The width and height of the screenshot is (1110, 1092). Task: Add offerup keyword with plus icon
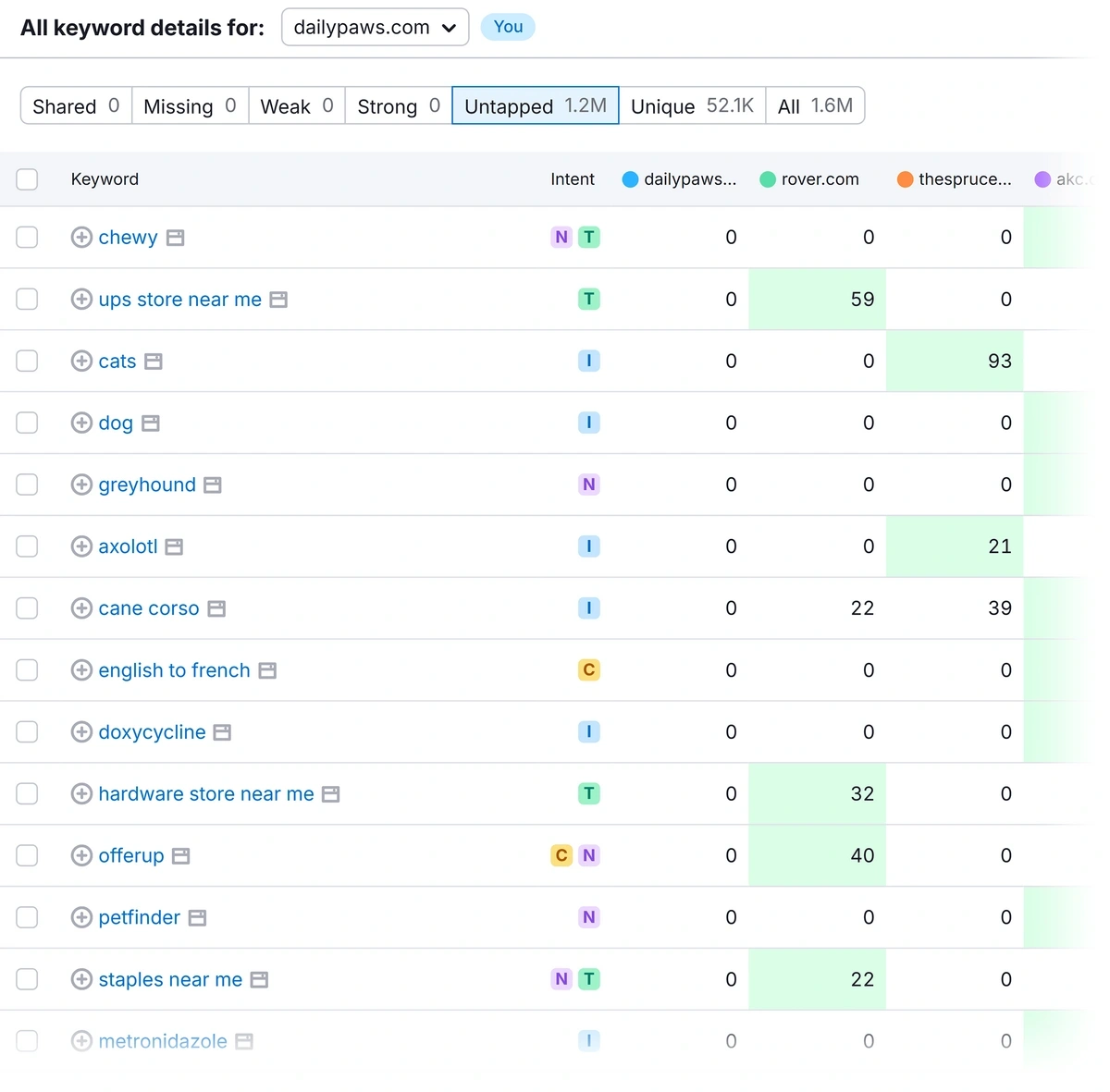(81, 855)
